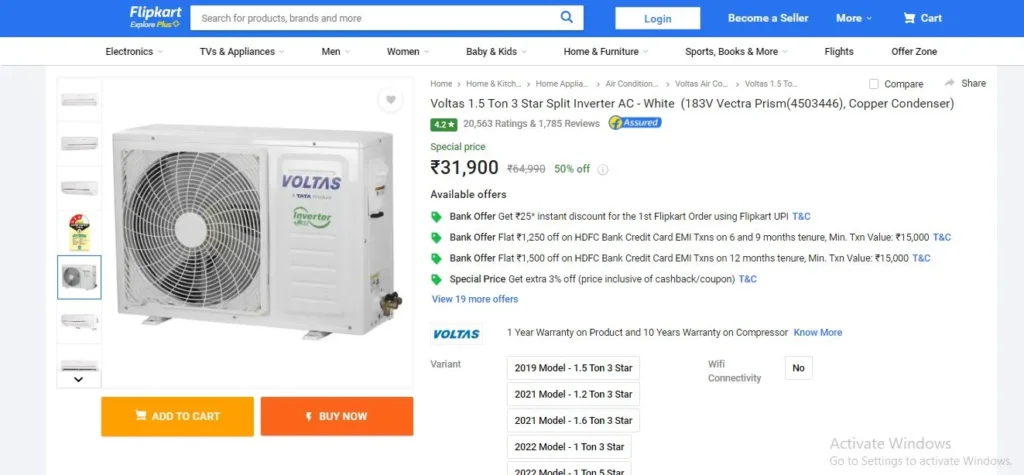Click the Voltas brand logo
The width and height of the screenshot is (1024, 475).
pos(456,334)
